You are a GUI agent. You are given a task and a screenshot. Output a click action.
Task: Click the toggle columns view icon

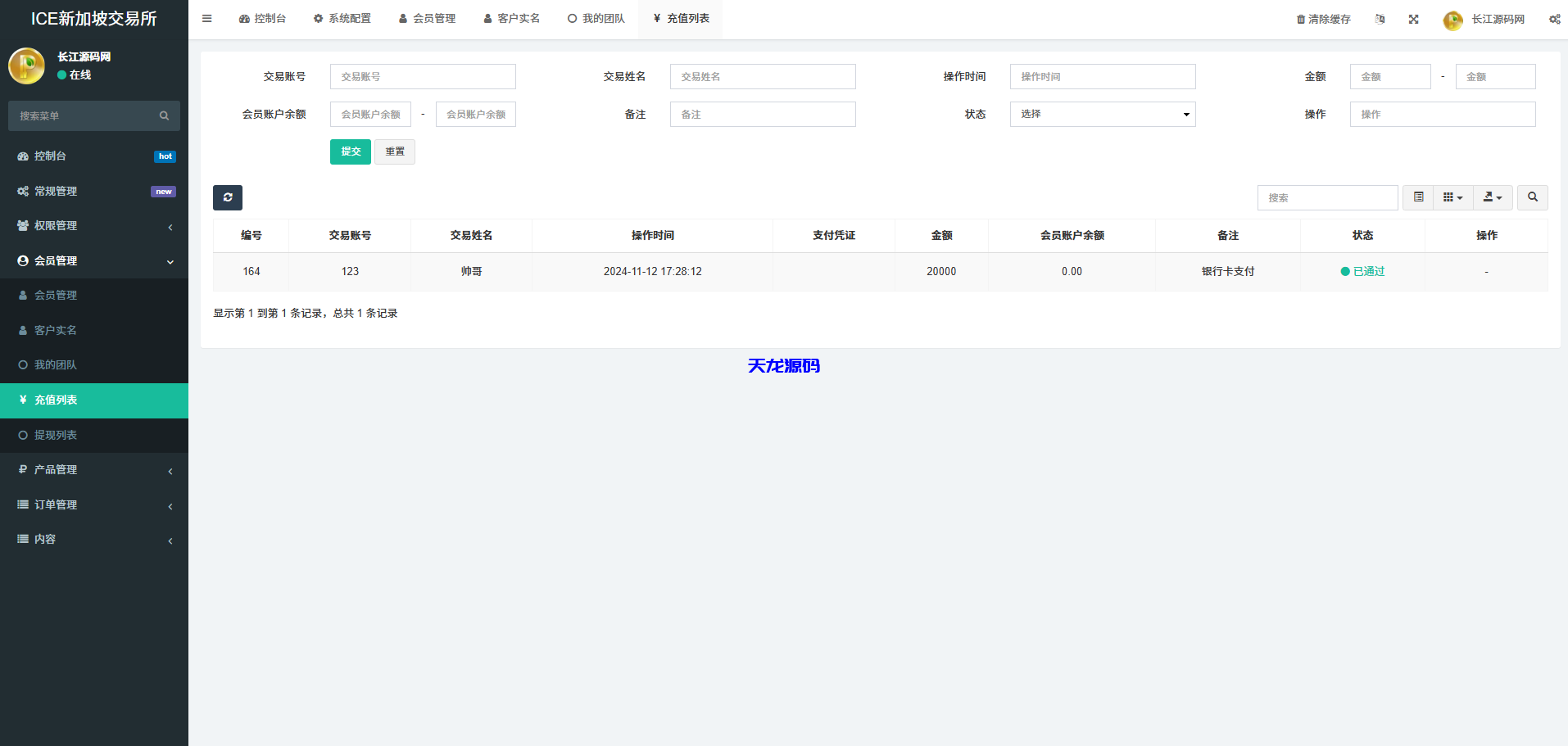(1452, 197)
